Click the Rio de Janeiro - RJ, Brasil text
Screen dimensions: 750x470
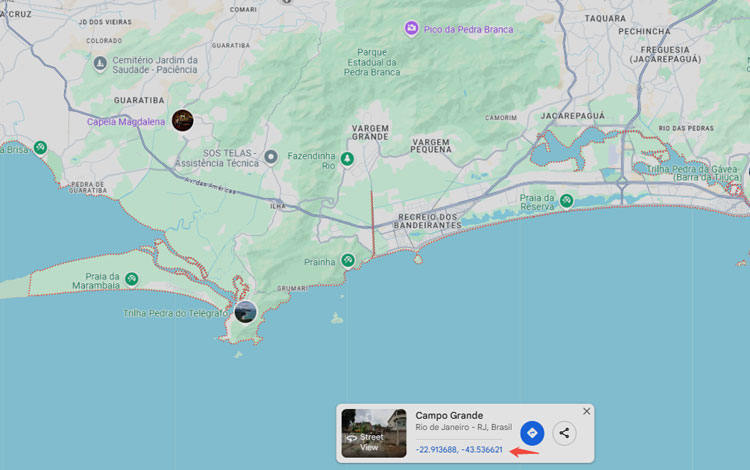point(463,427)
